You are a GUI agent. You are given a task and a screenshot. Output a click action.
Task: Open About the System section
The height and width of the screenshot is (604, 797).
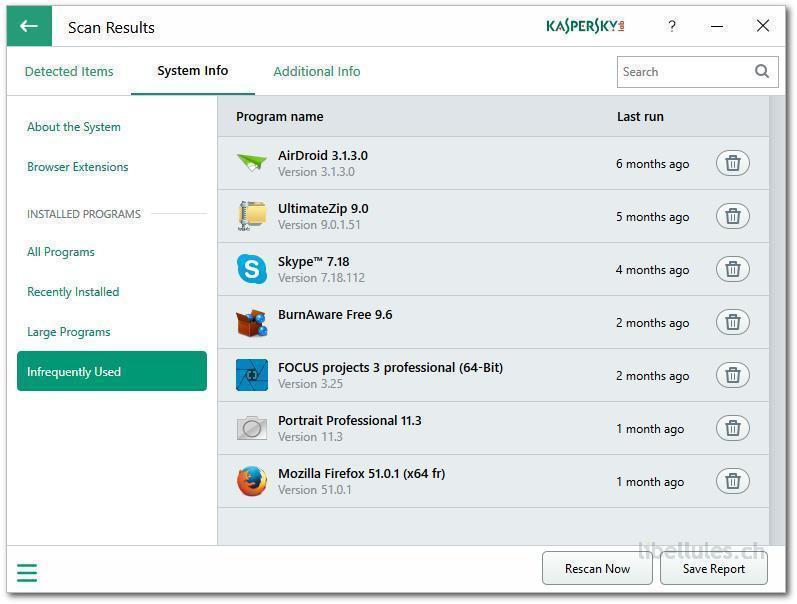(x=74, y=127)
